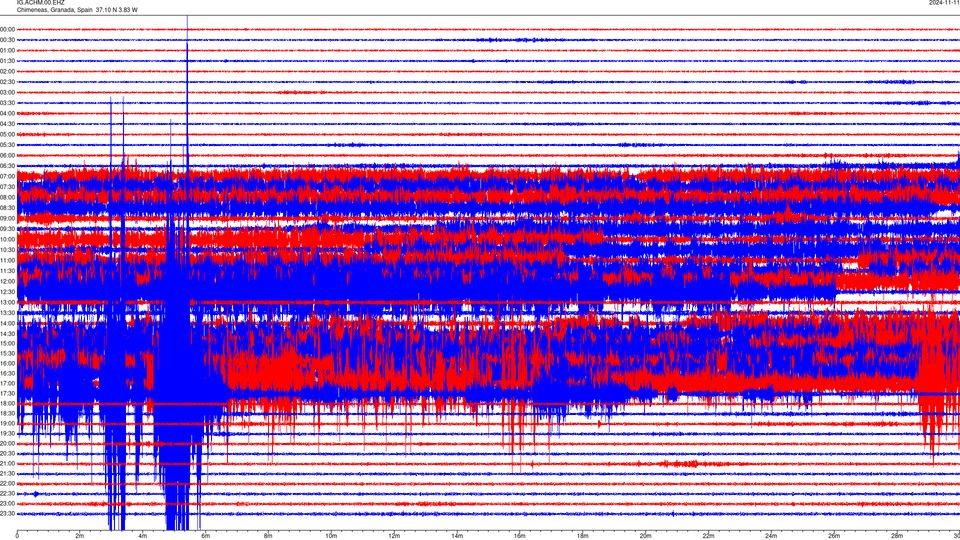Click the 07:00 trace label
The height and width of the screenshot is (540, 960).
click(8, 176)
